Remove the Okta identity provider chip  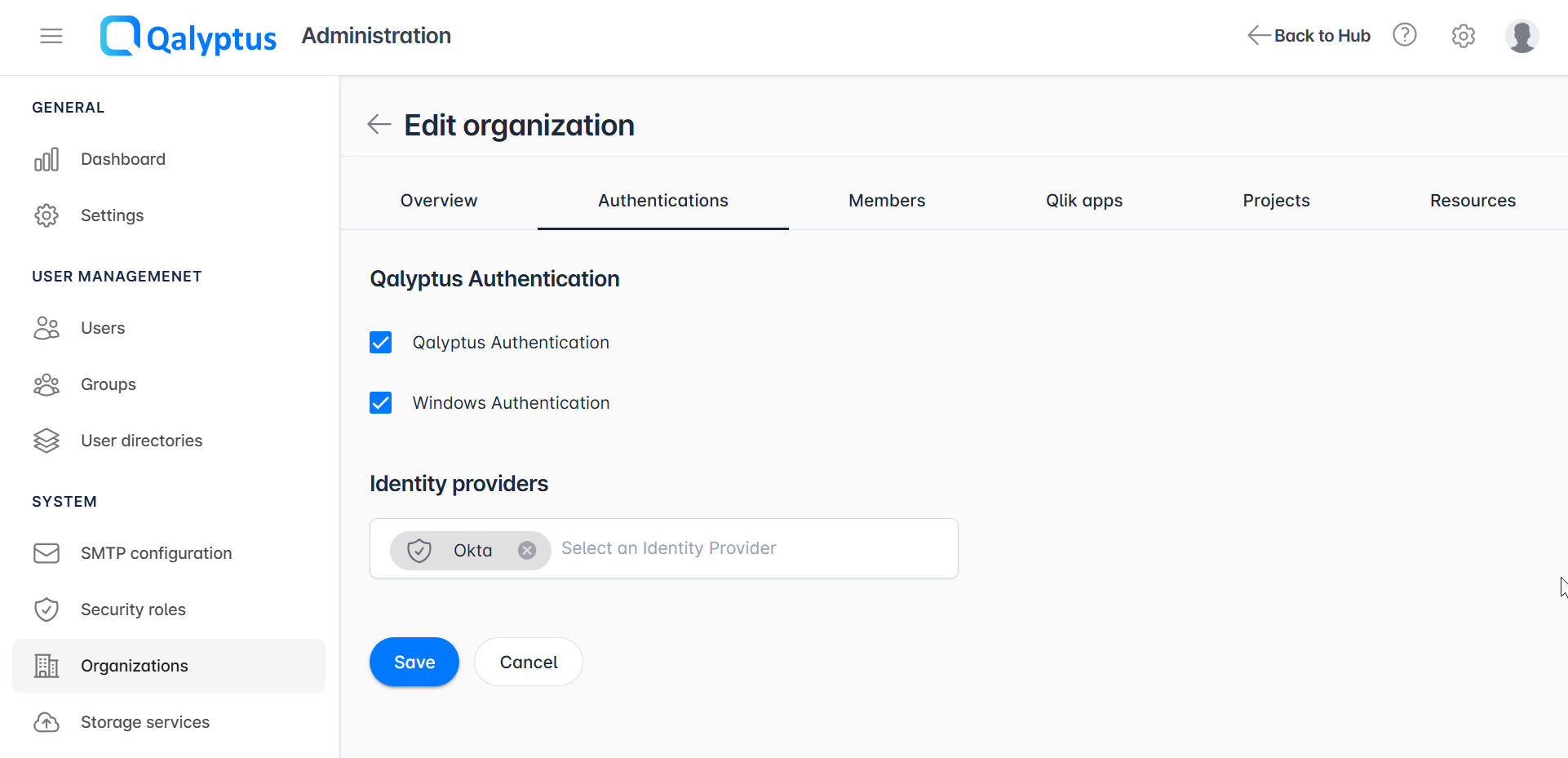527,550
